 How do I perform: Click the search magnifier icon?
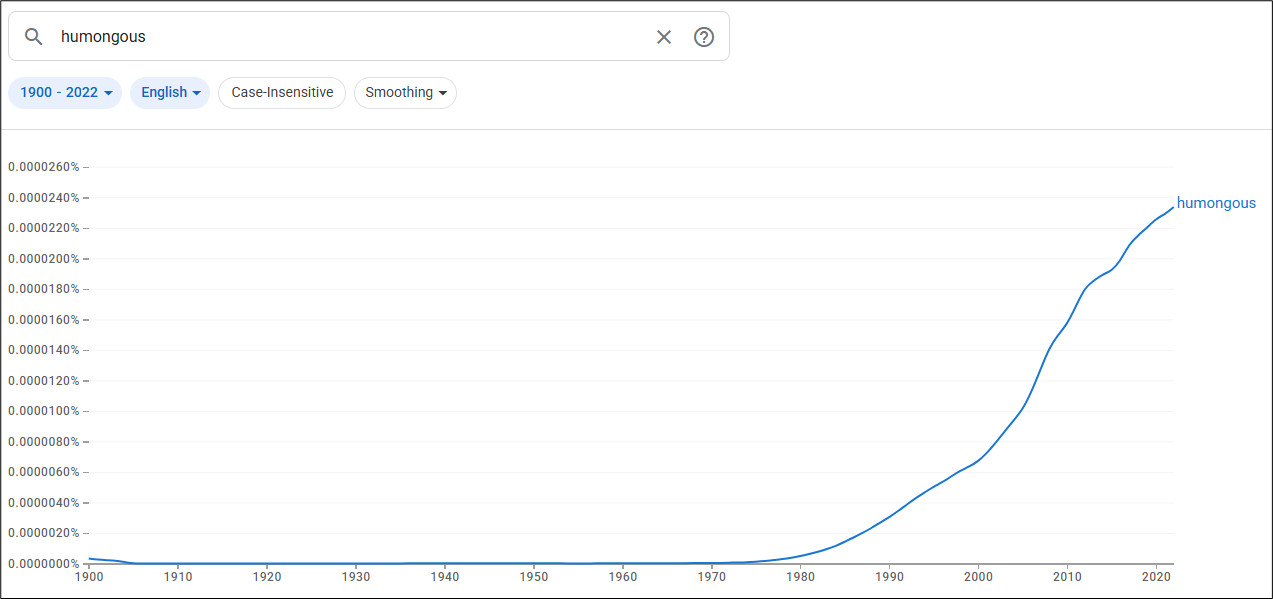(x=34, y=37)
